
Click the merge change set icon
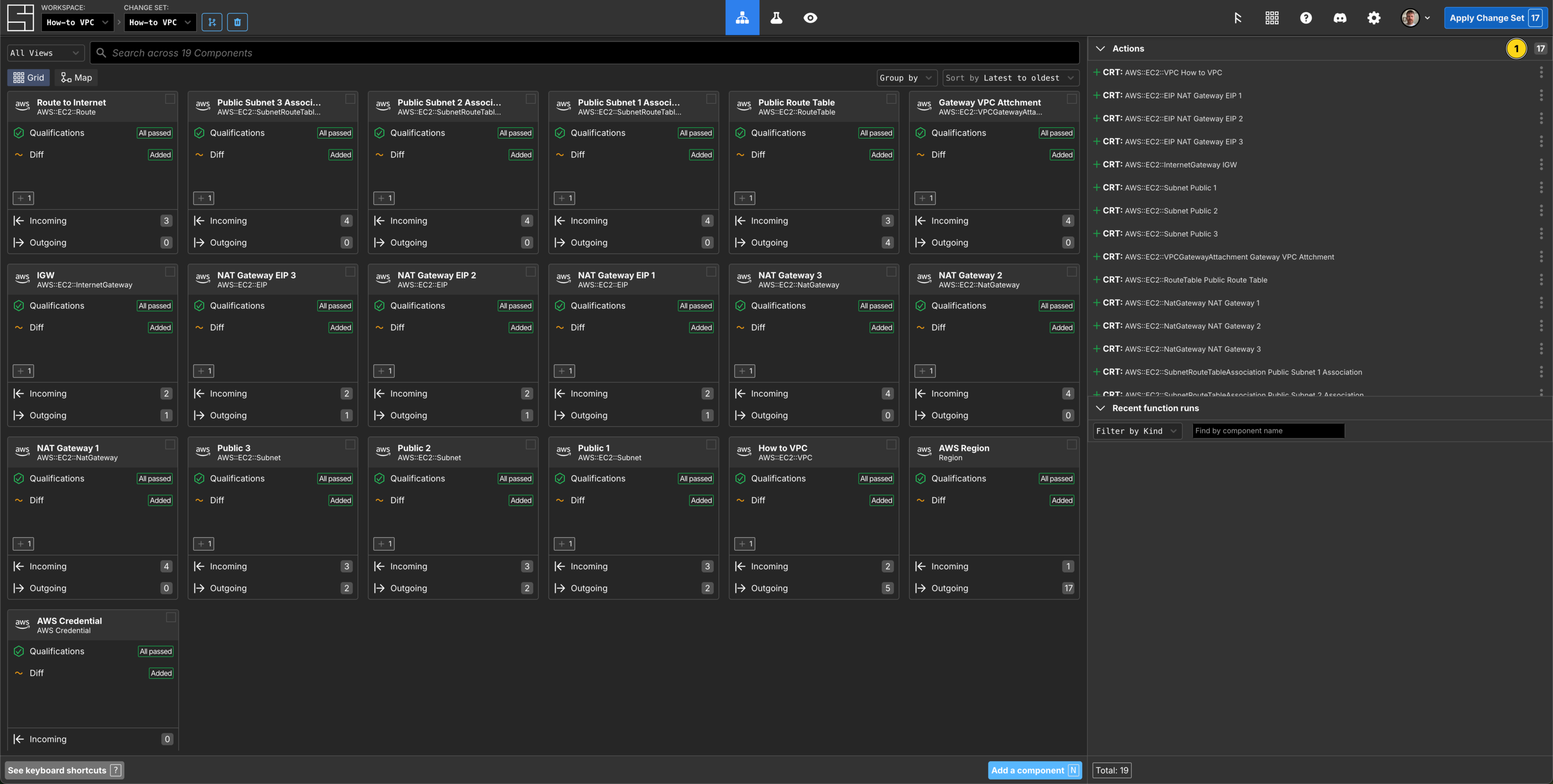(211, 22)
